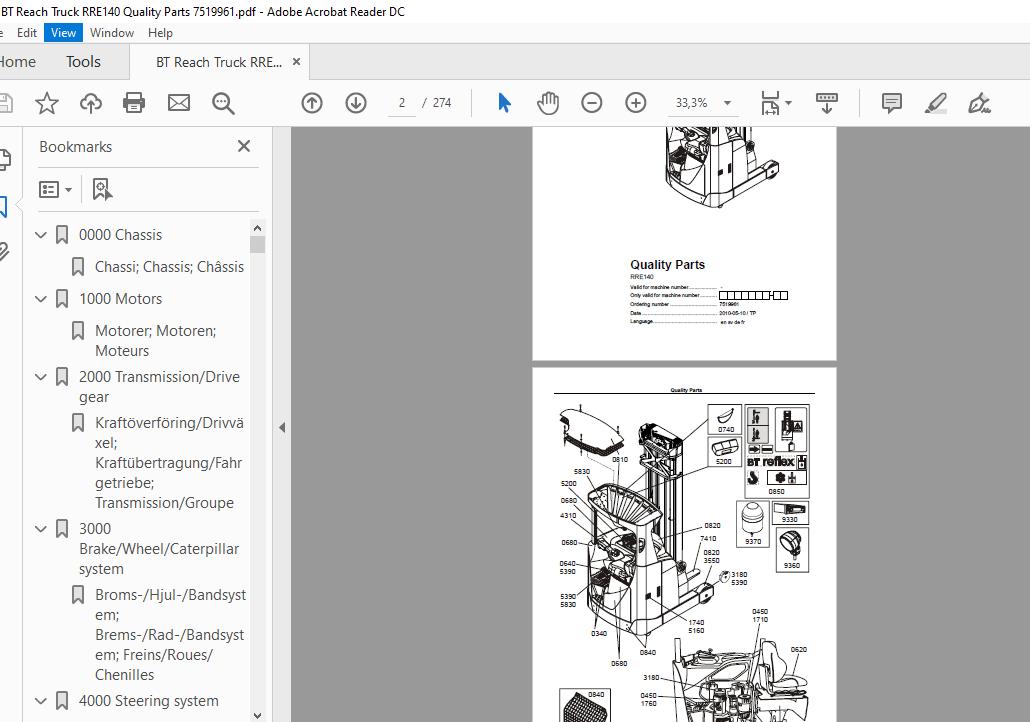Open the 33,3% zoom level dropdown
The width and height of the screenshot is (1030, 722).
(727, 103)
